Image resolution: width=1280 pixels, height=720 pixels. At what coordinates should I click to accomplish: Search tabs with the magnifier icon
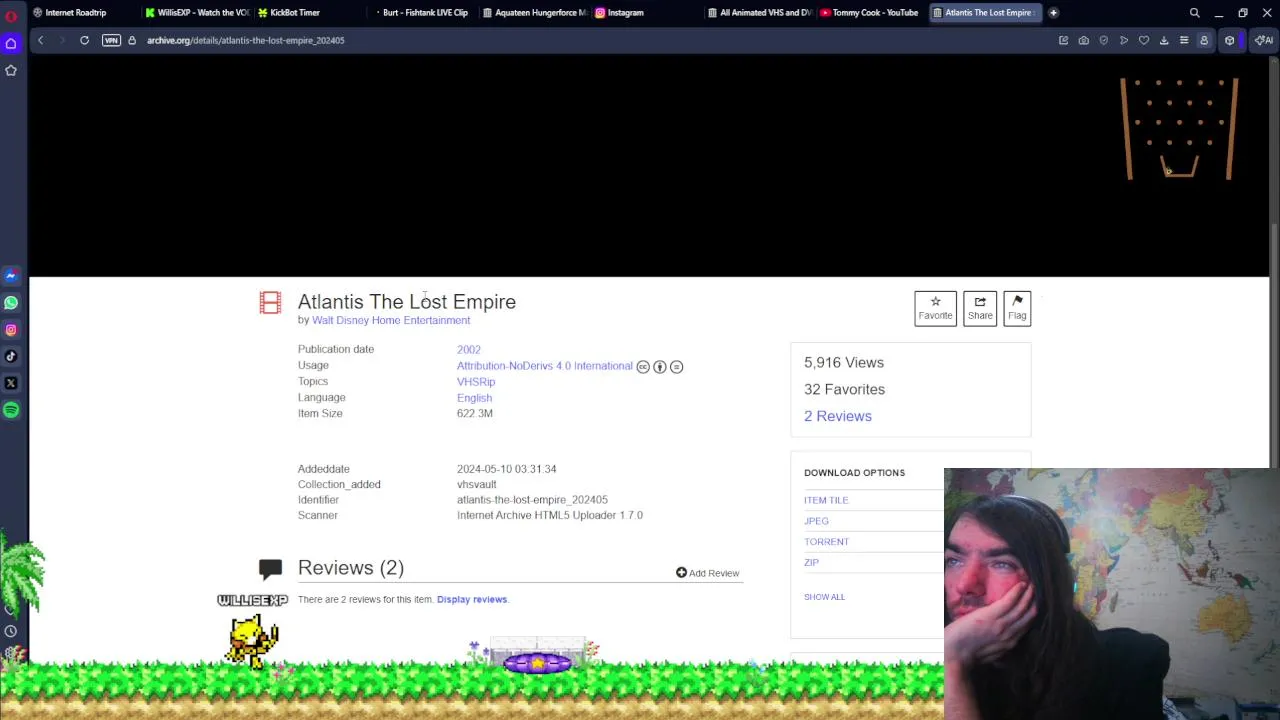click(1194, 13)
